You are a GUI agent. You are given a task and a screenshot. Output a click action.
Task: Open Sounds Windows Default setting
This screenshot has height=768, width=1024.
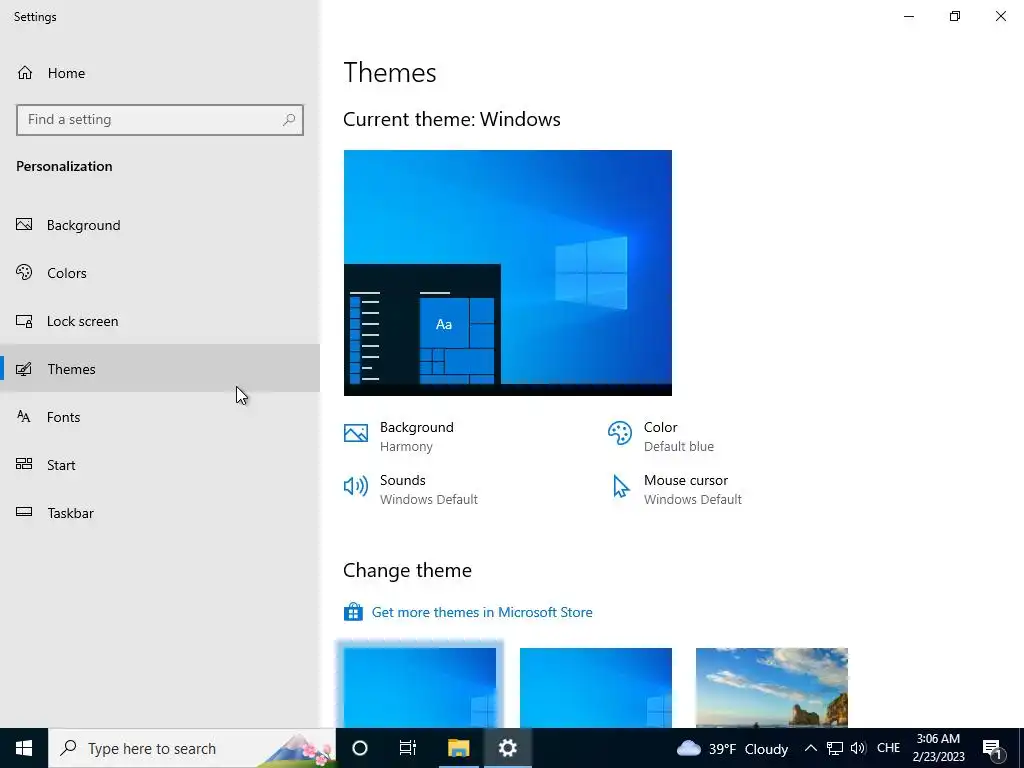(x=411, y=489)
